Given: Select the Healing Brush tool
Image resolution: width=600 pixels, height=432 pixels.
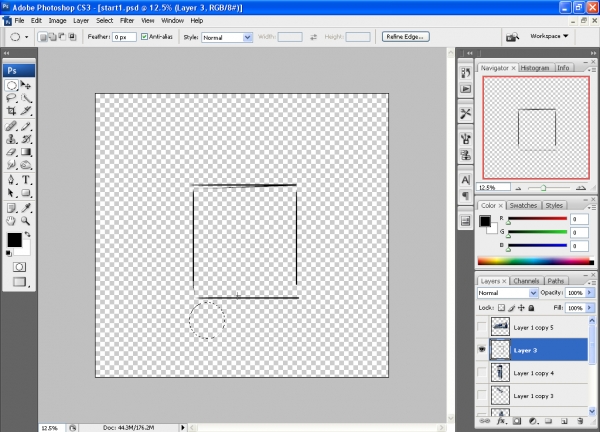Looking at the screenshot, I should 11,126.
